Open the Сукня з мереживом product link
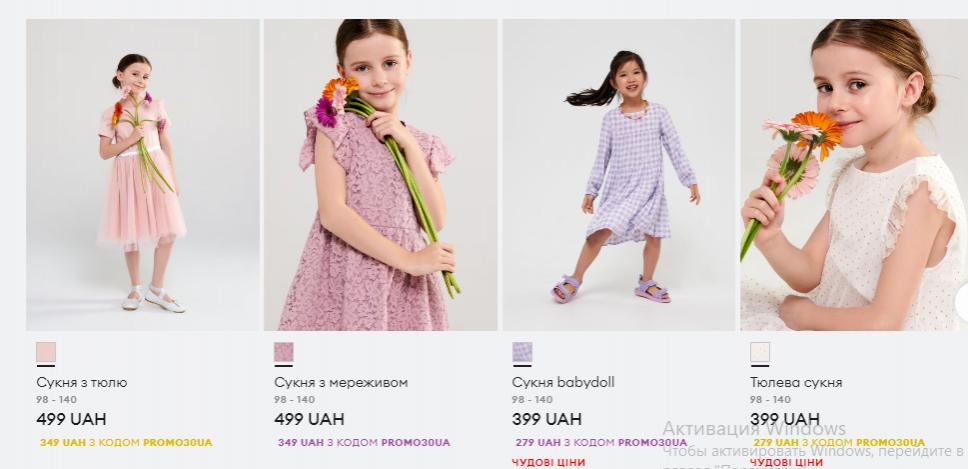Image resolution: width=968 pixels, height=469 pixels. click(341, 383)
